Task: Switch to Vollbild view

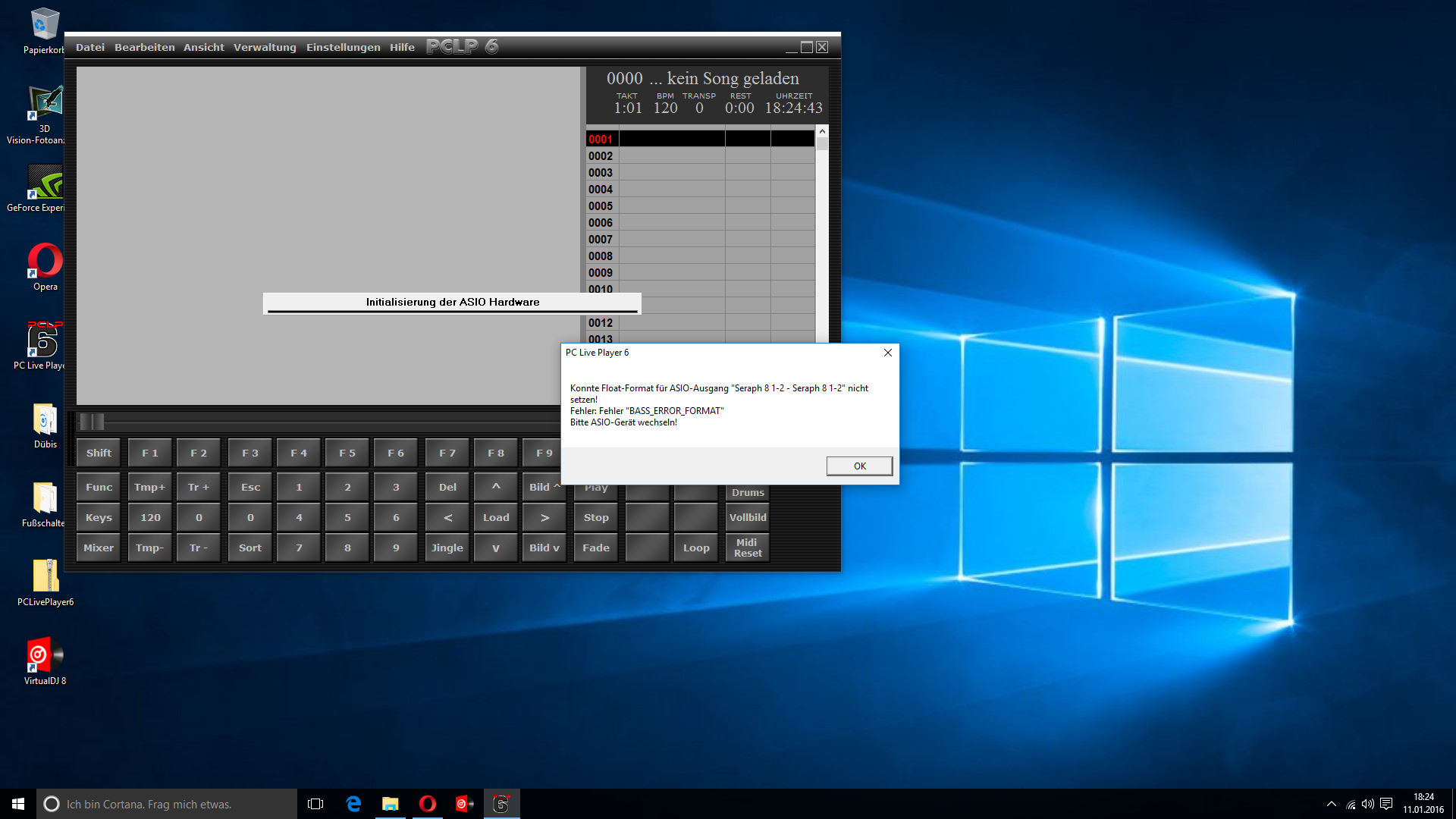Action: click(747, 516)
